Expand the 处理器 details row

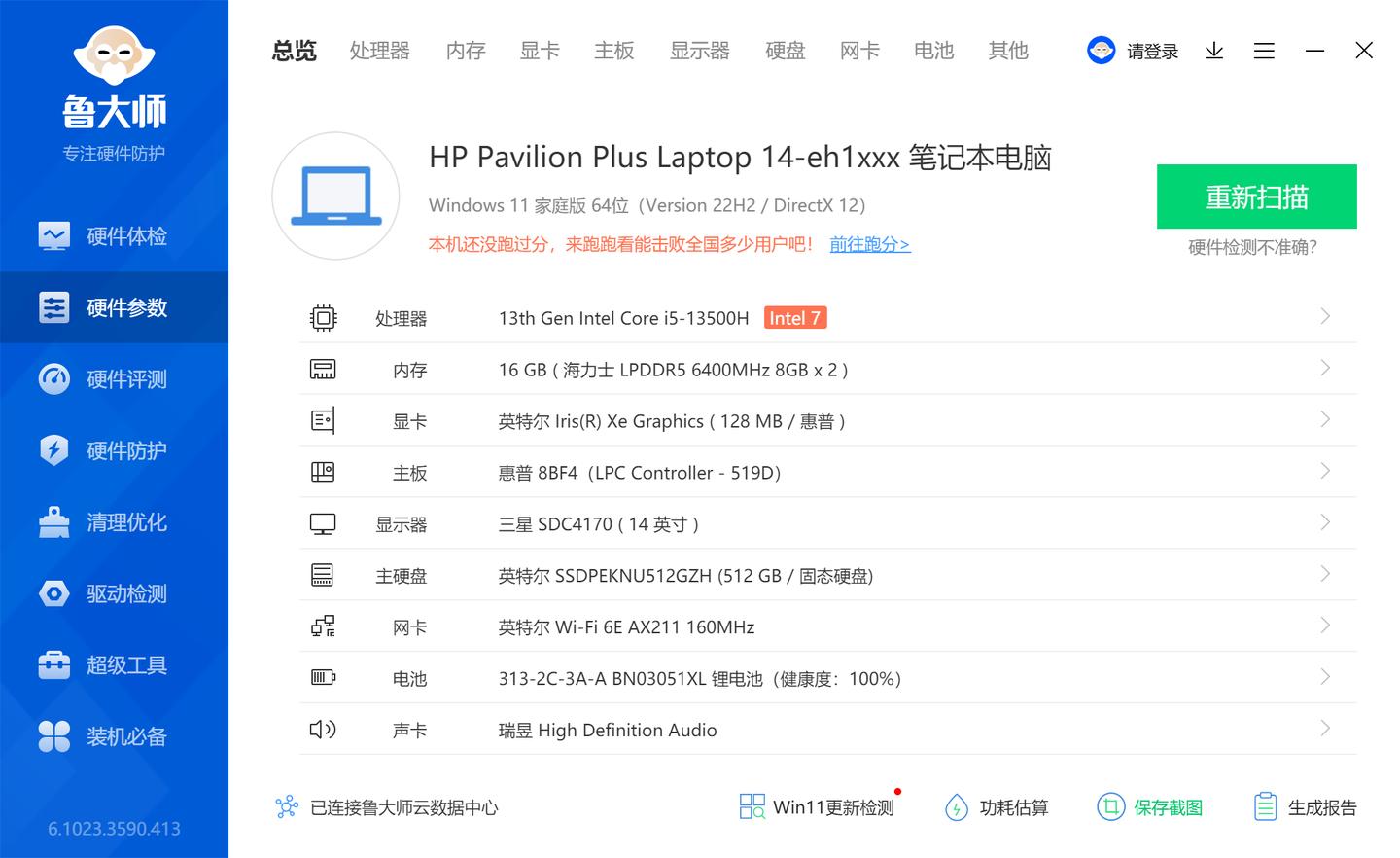pos(1324,316)
